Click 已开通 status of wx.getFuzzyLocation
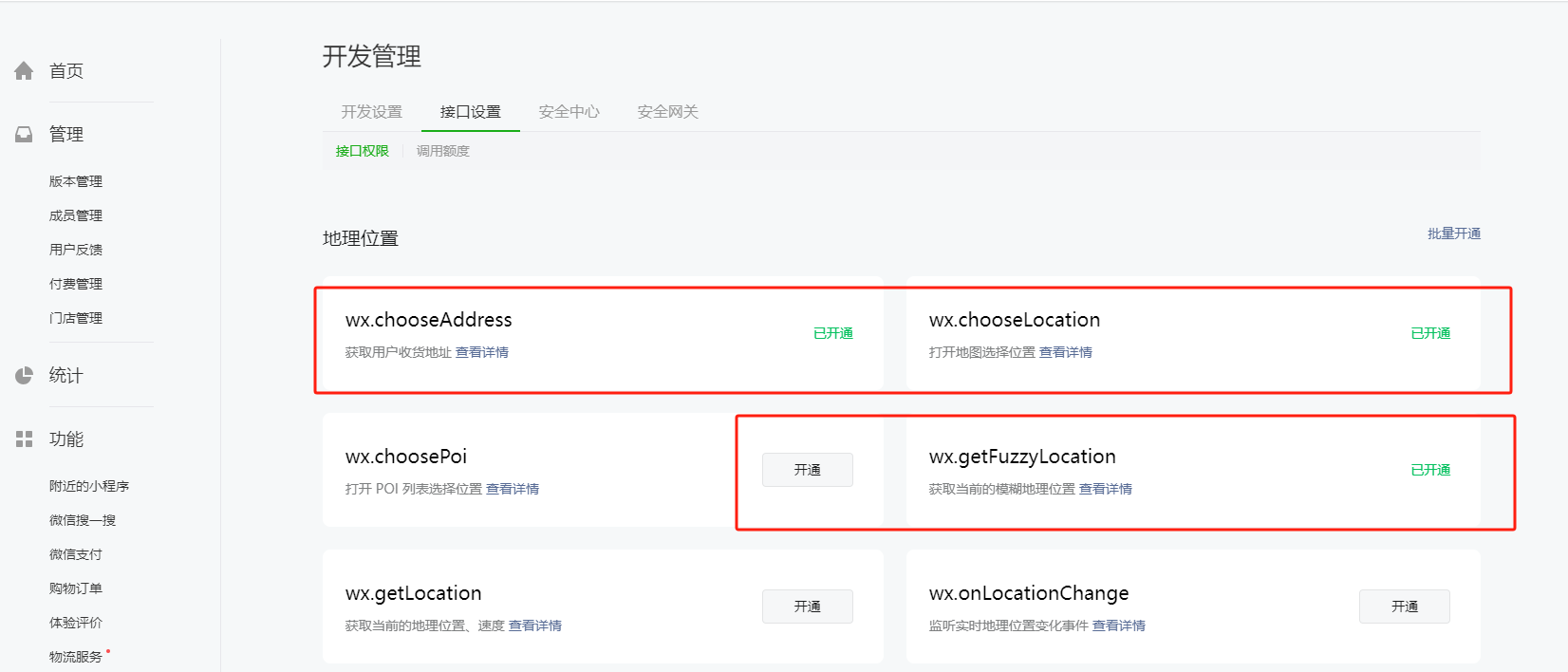This screenshot has height=672, width=1568. pyautogui.click(x=1430, y=470)
